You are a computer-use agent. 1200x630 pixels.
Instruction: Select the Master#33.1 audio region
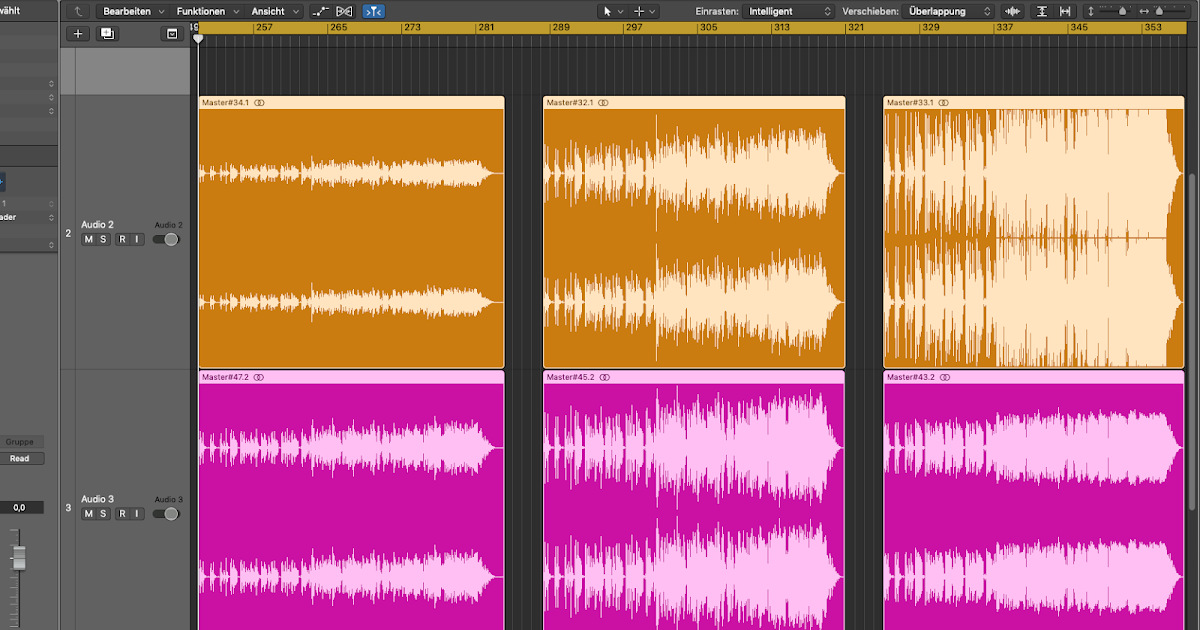coord(1034,232)
